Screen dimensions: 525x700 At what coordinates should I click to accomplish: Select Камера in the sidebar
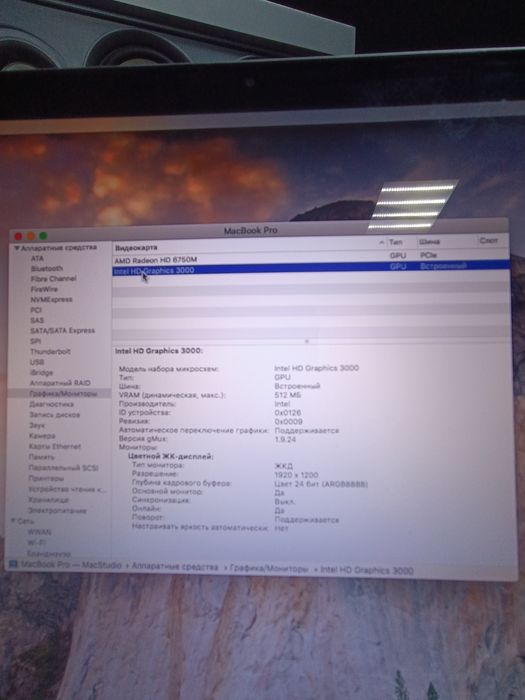coord(42,436)
